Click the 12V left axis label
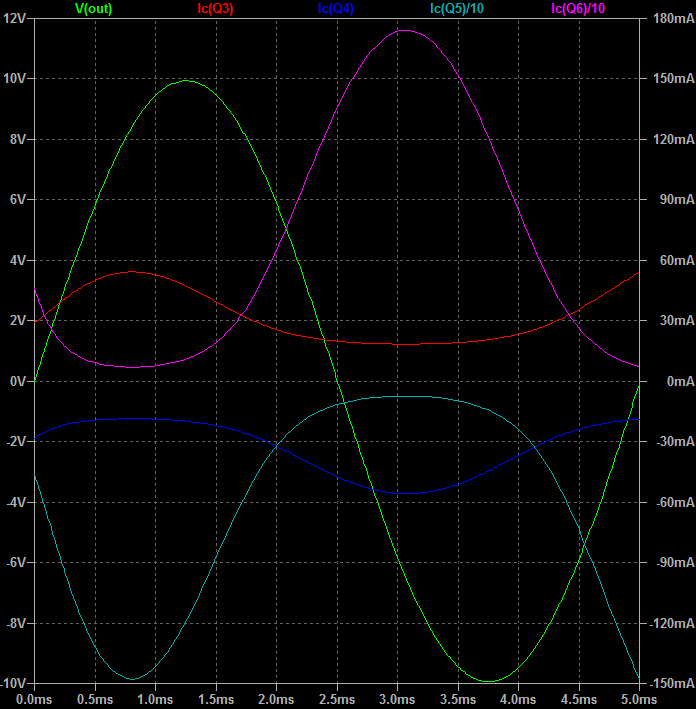Screen dimensions: 696x709 [x=14, y=19]
